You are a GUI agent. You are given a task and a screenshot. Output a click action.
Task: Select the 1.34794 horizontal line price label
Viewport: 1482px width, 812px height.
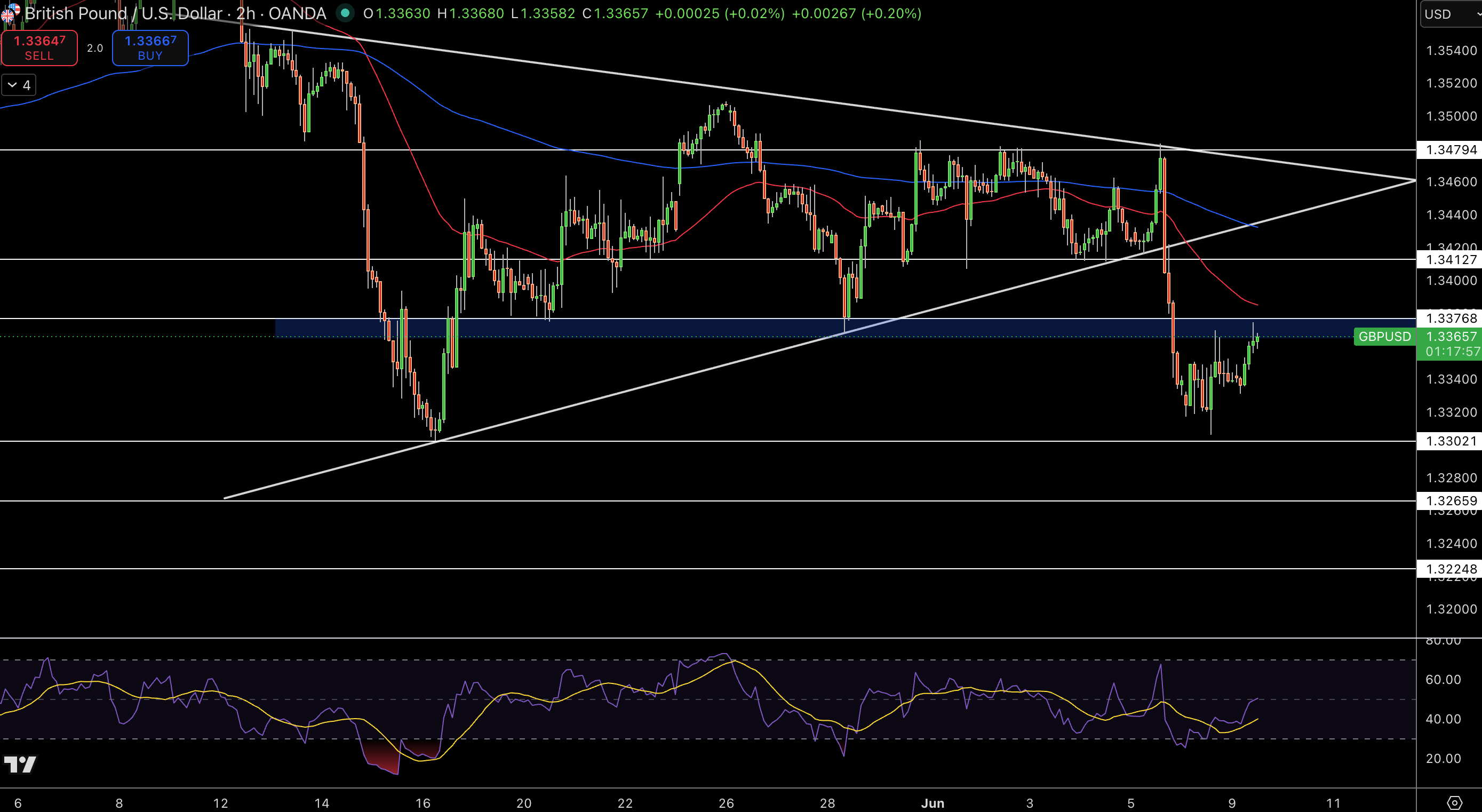(1449, 149)
